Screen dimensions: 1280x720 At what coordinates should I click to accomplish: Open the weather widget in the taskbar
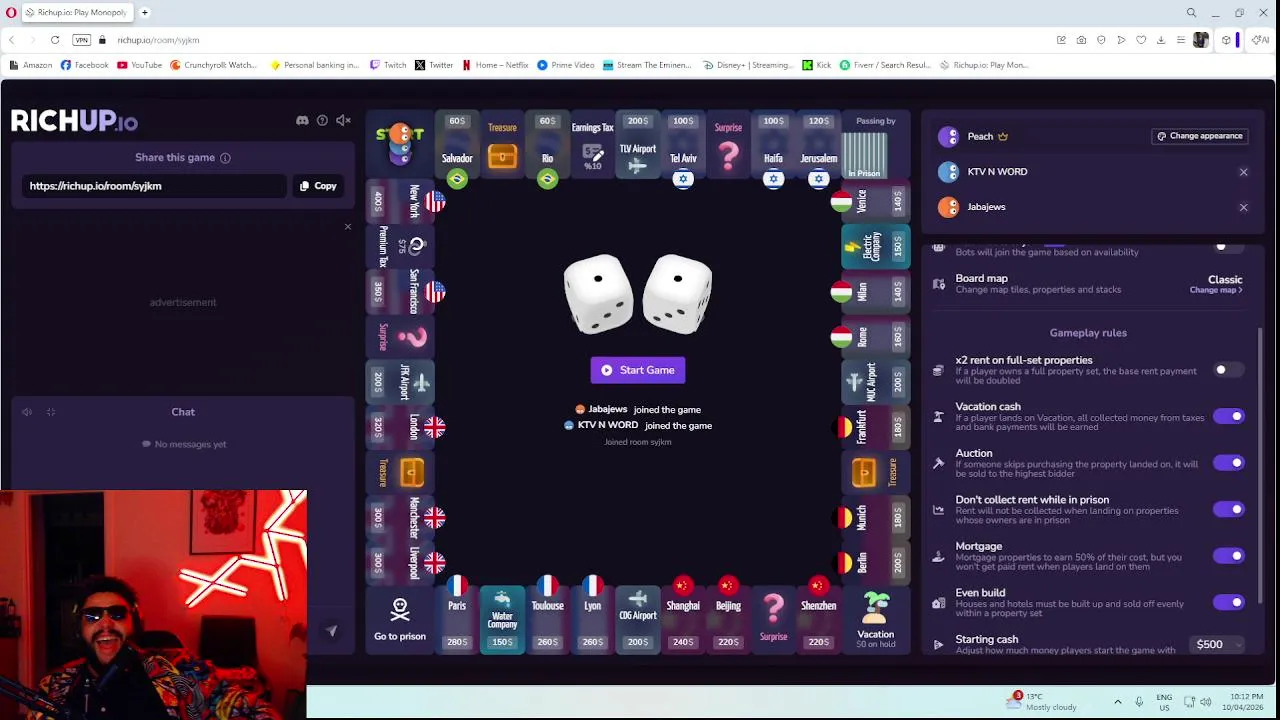tap(1042, 701)
